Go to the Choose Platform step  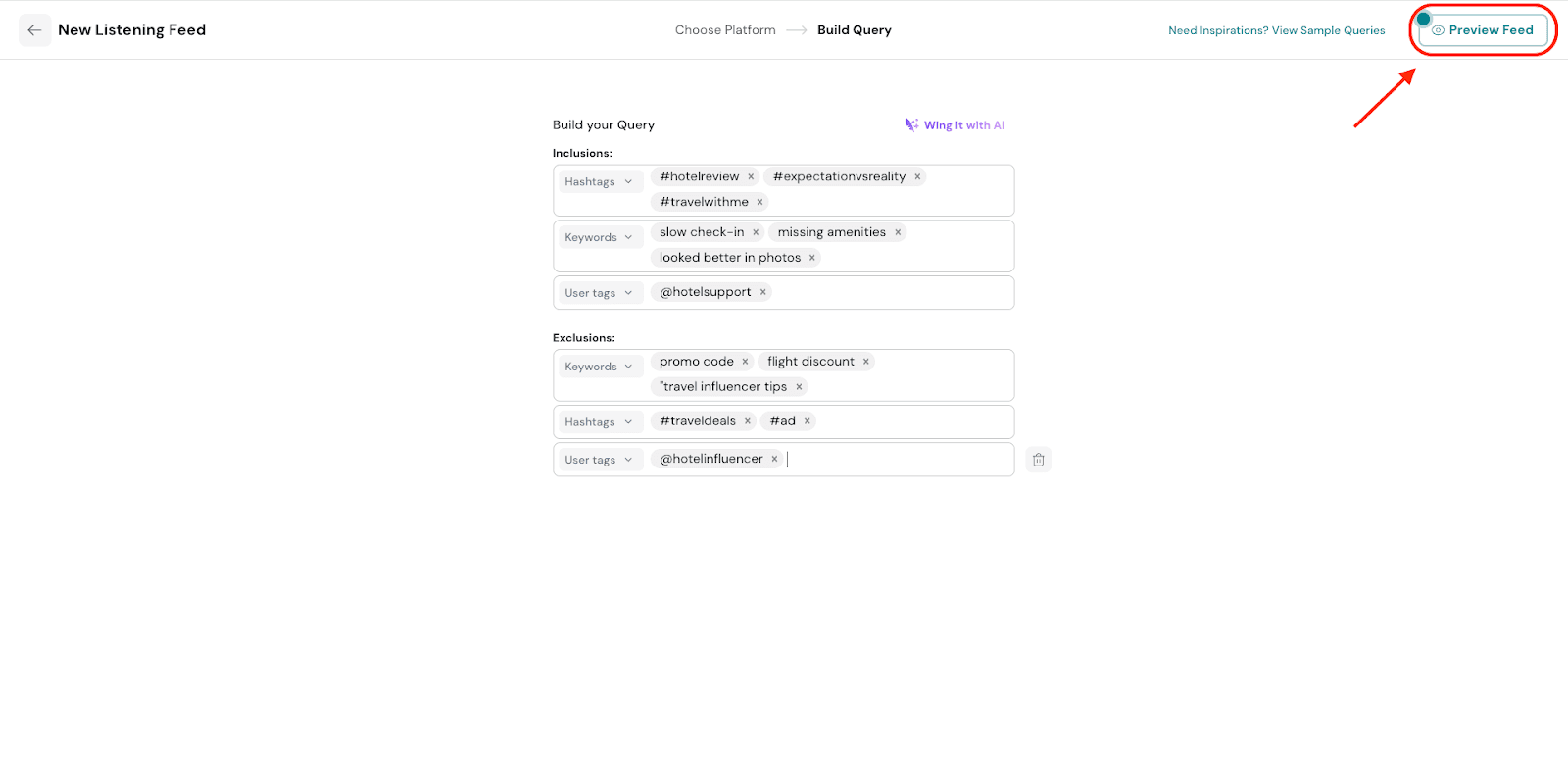pos(725,30)
